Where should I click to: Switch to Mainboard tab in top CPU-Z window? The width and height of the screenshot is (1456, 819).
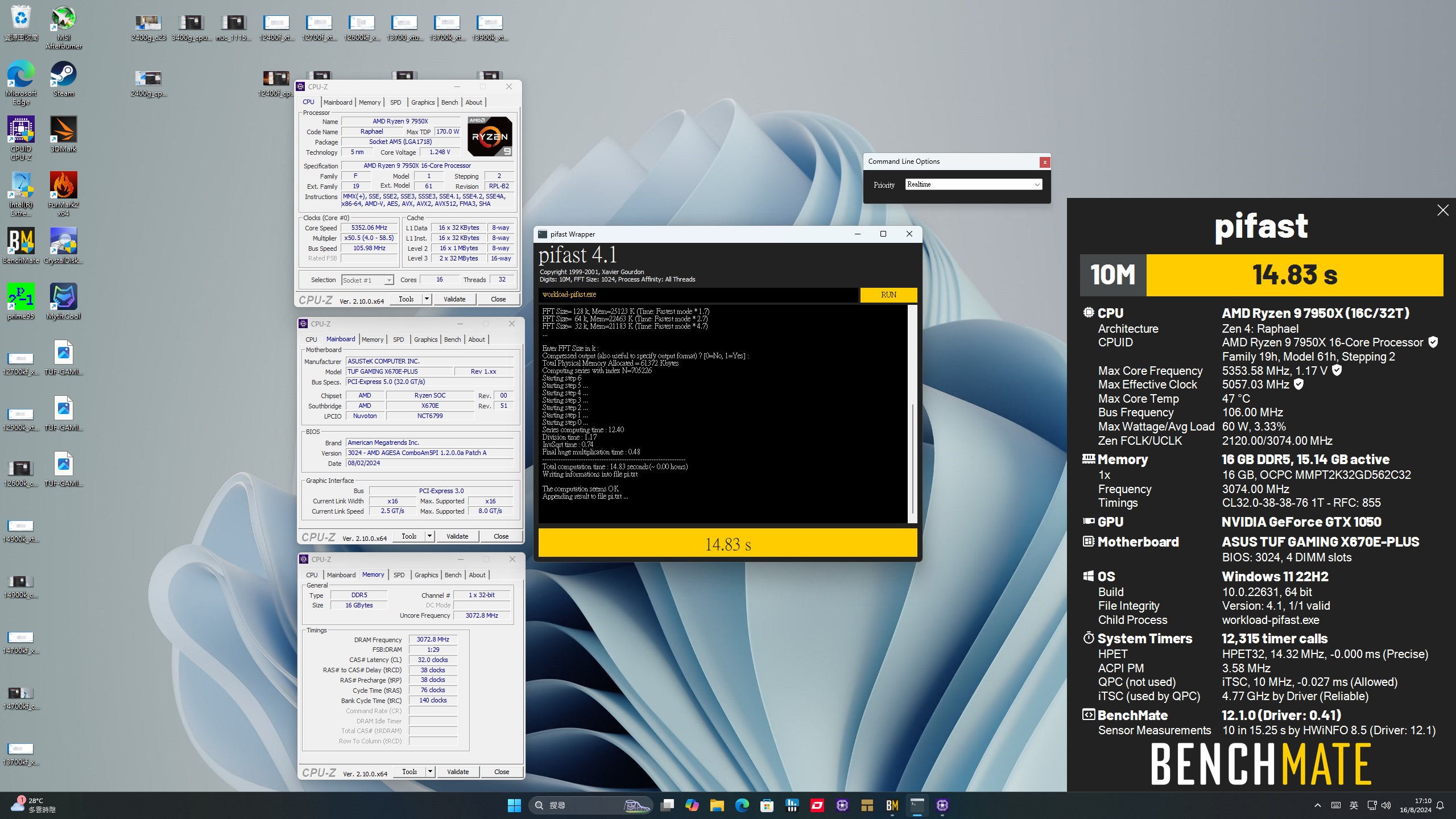click(x=338, y=102)
